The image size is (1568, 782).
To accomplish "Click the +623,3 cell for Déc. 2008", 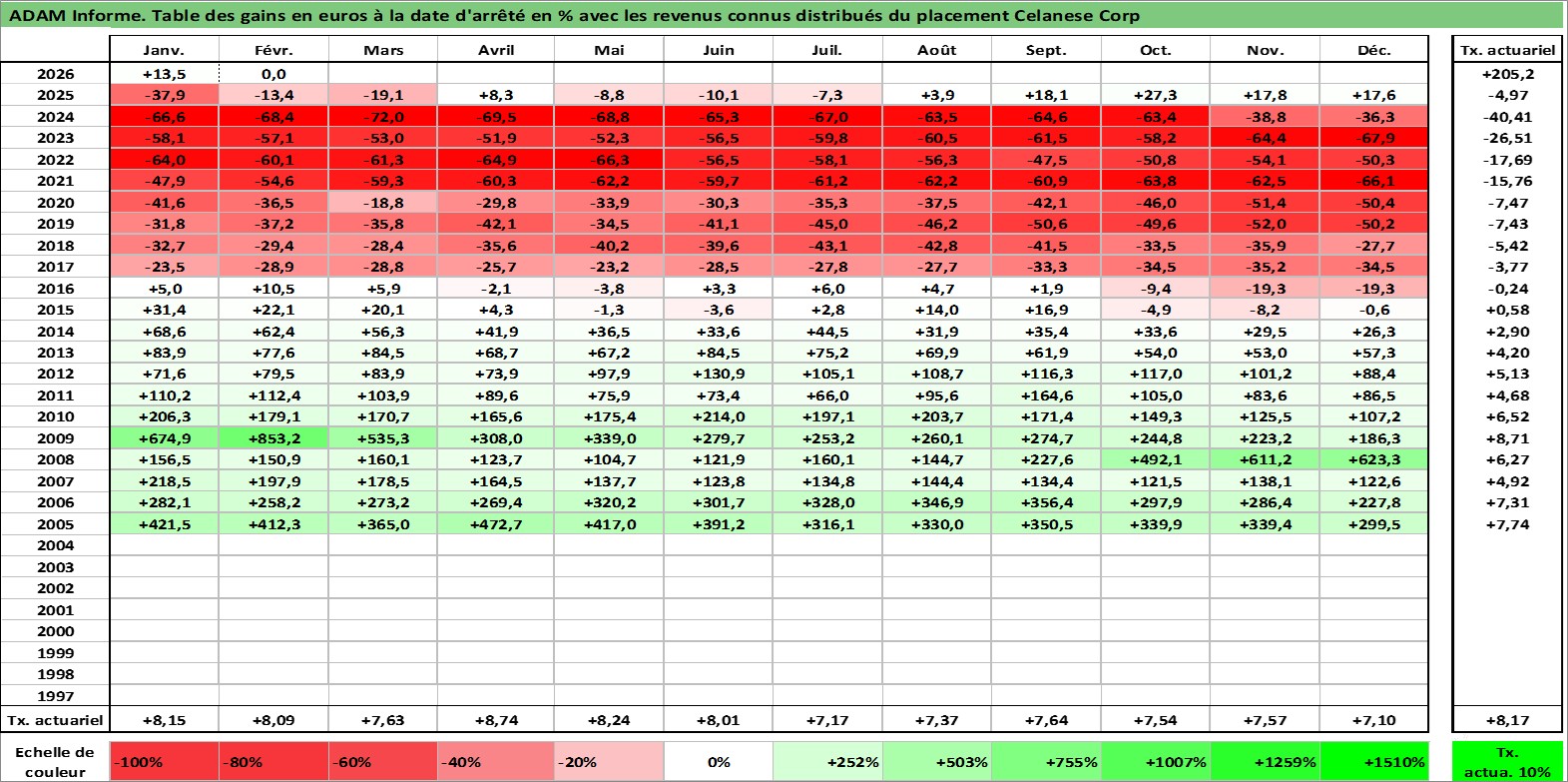I will point(1374,459).
